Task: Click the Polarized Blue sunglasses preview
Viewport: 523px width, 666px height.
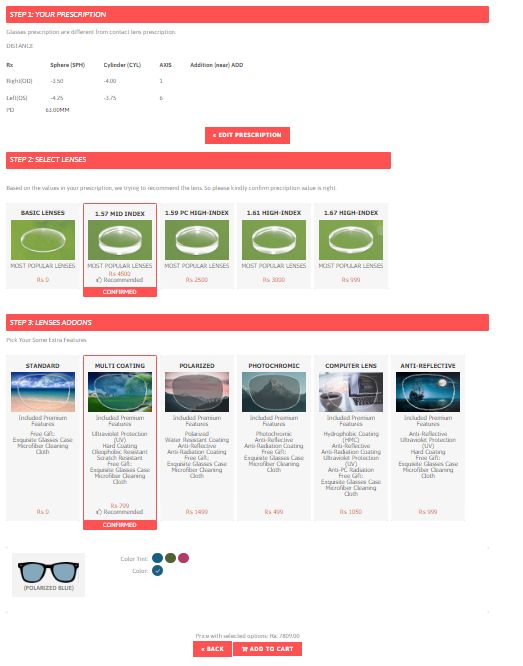Action: [x=48, y=575]
